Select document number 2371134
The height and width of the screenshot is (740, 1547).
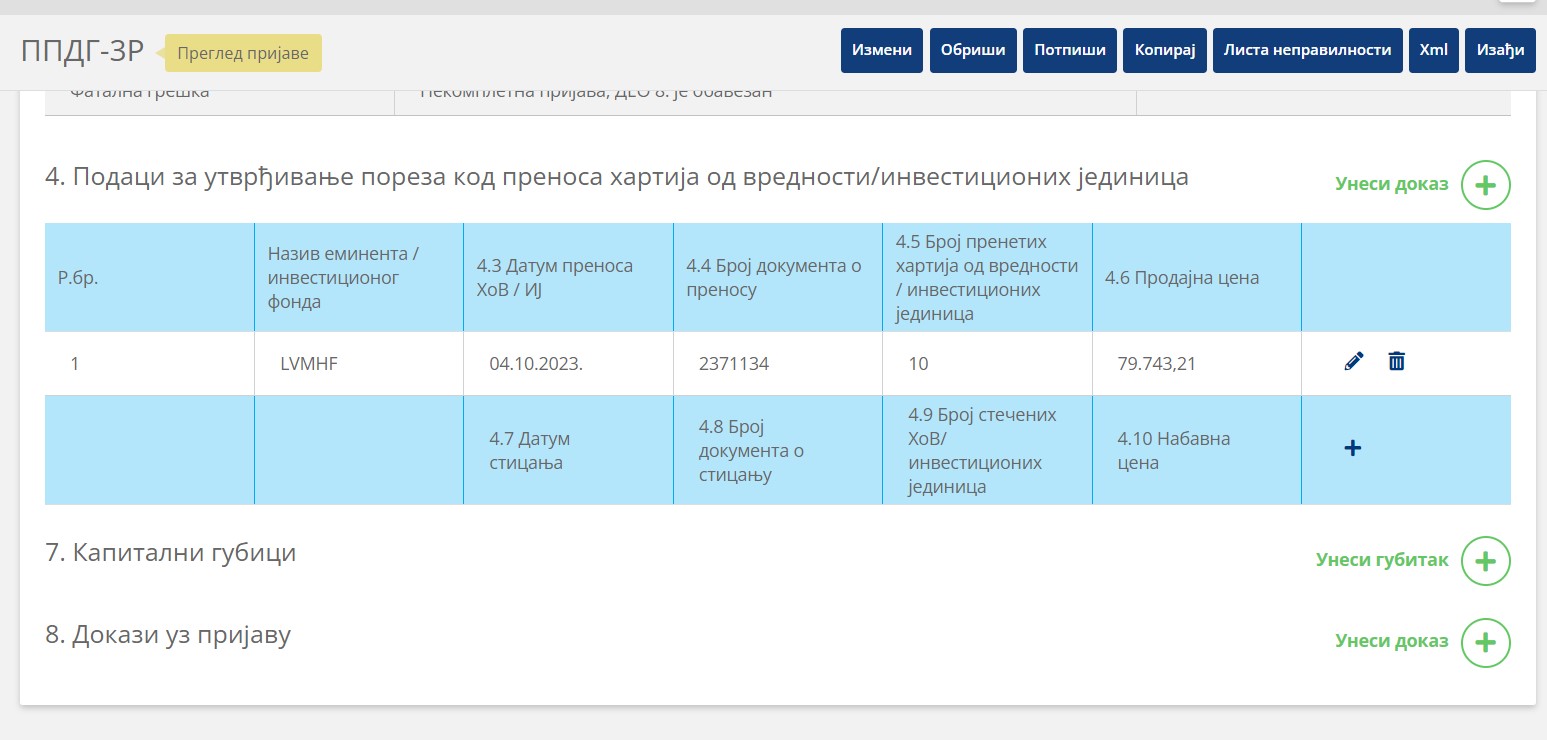pos(778,364)
